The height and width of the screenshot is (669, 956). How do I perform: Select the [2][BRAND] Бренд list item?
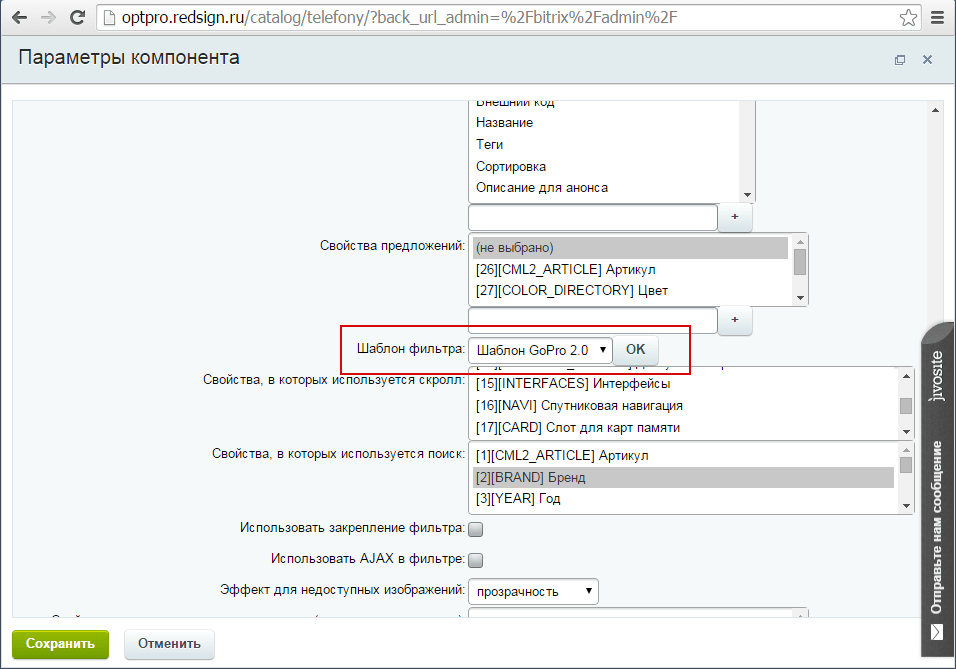point(531,478)
